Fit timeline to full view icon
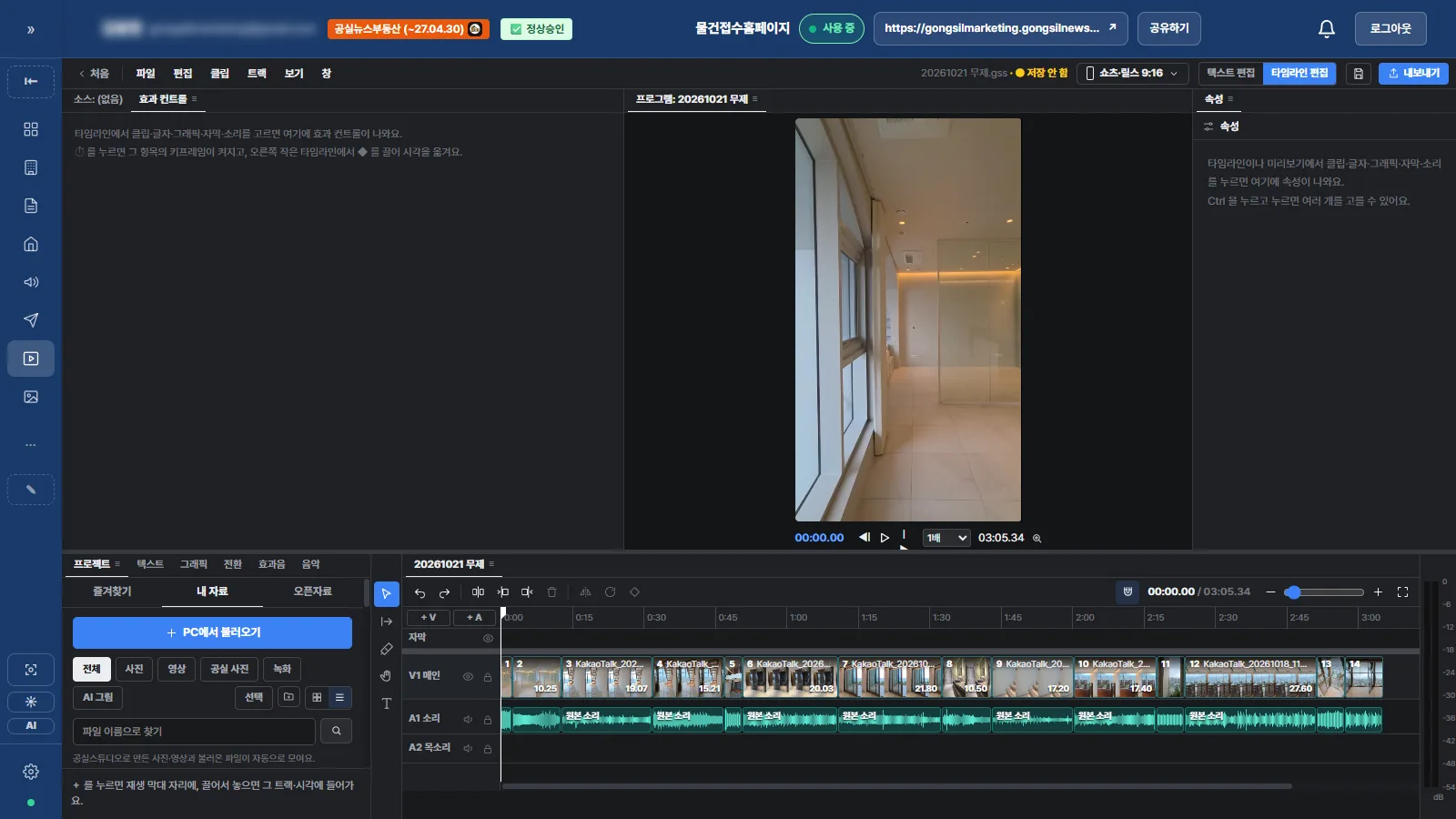Viewport: 1456px width, 819px height. point(1402,591)
